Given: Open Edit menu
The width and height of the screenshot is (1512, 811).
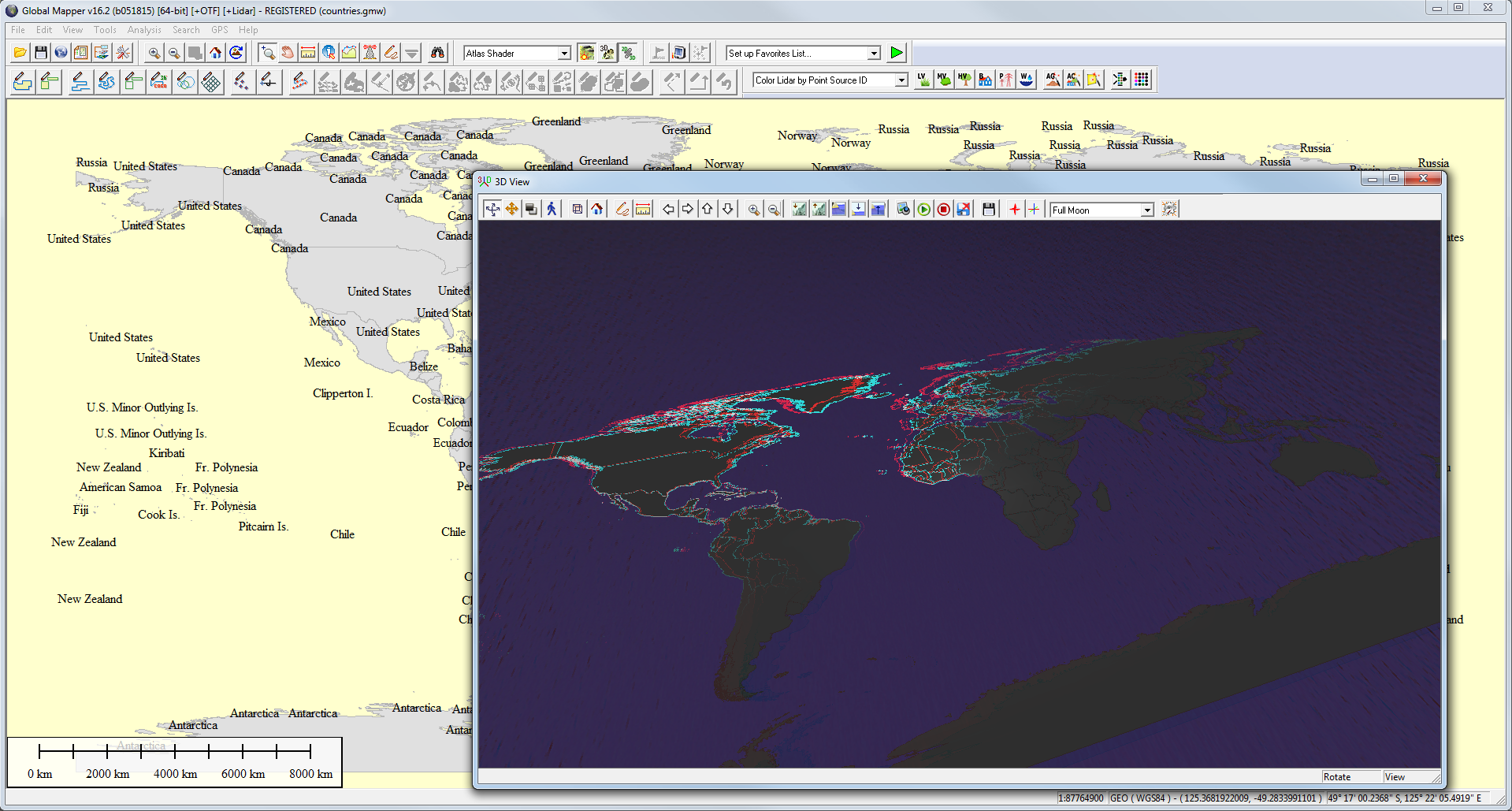Looking at the screenshot, I should point(44,30).
